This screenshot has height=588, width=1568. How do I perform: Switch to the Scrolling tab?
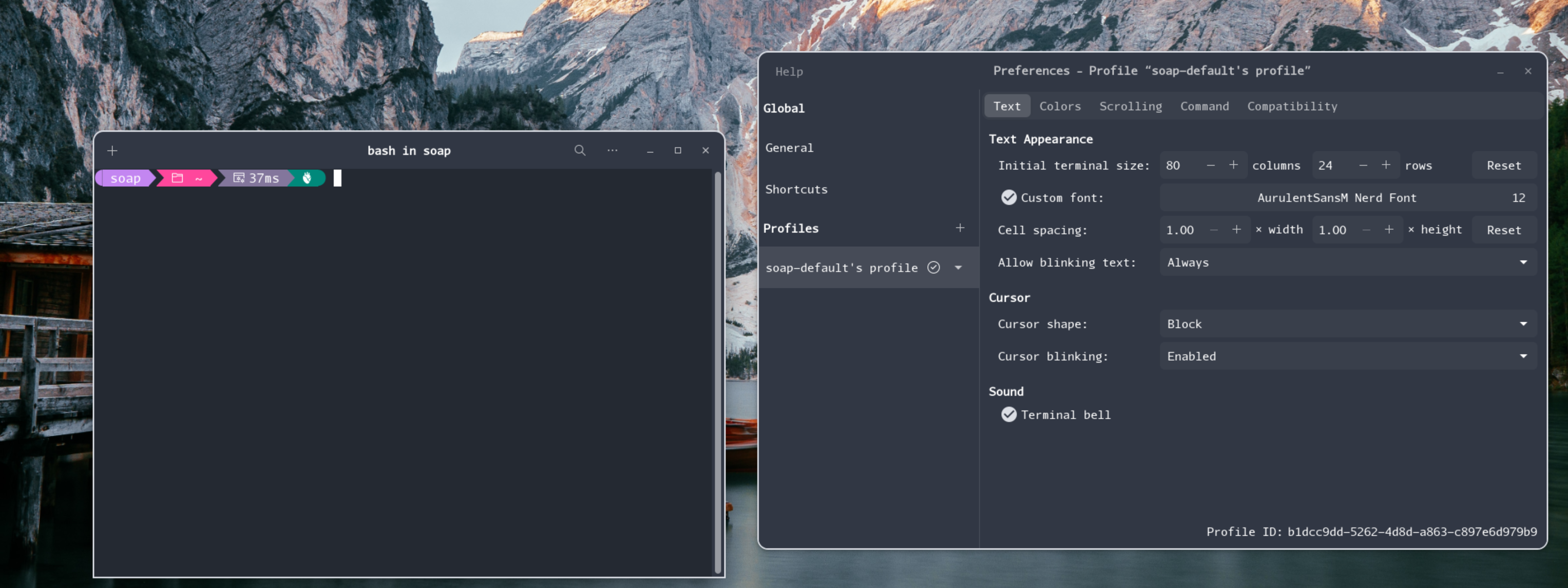click(1131, 106)
